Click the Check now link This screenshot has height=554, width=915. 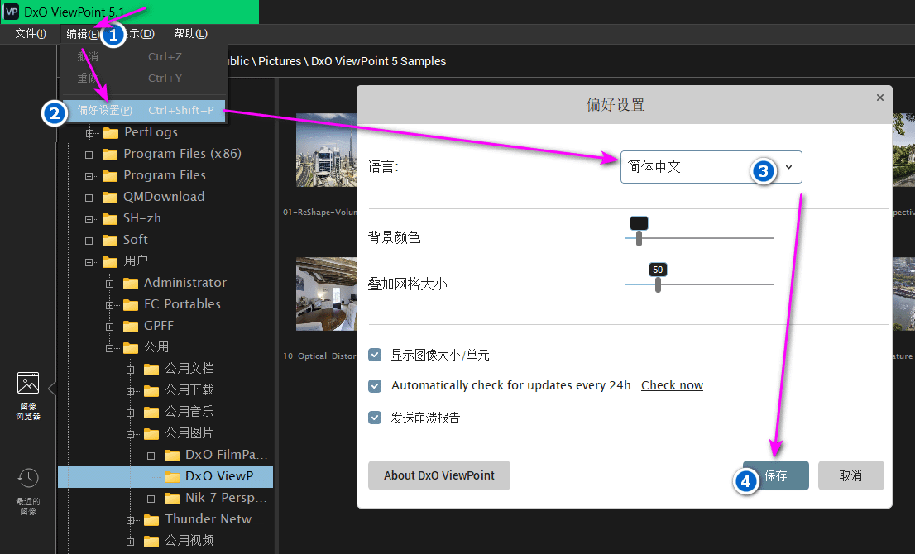[x=672, y=385]
